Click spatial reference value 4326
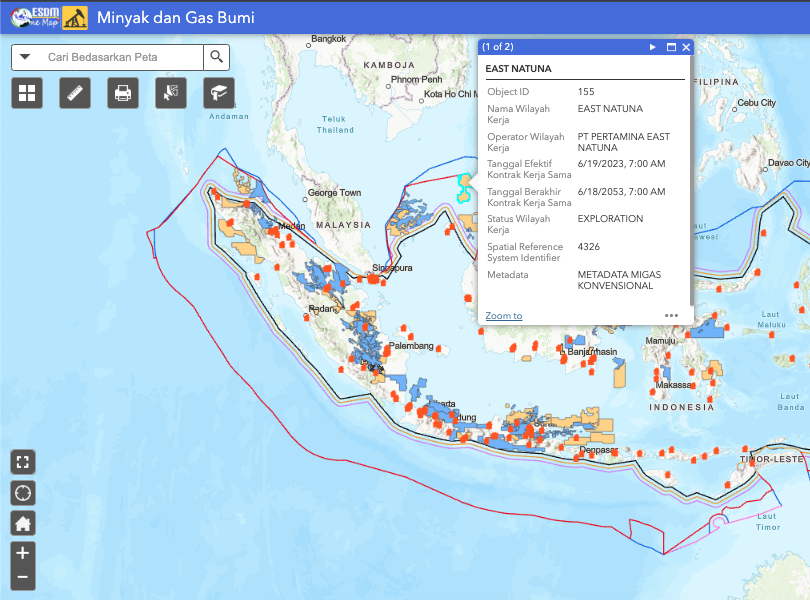This screenshot has width=810, height=600. click(x=588, y=247)
